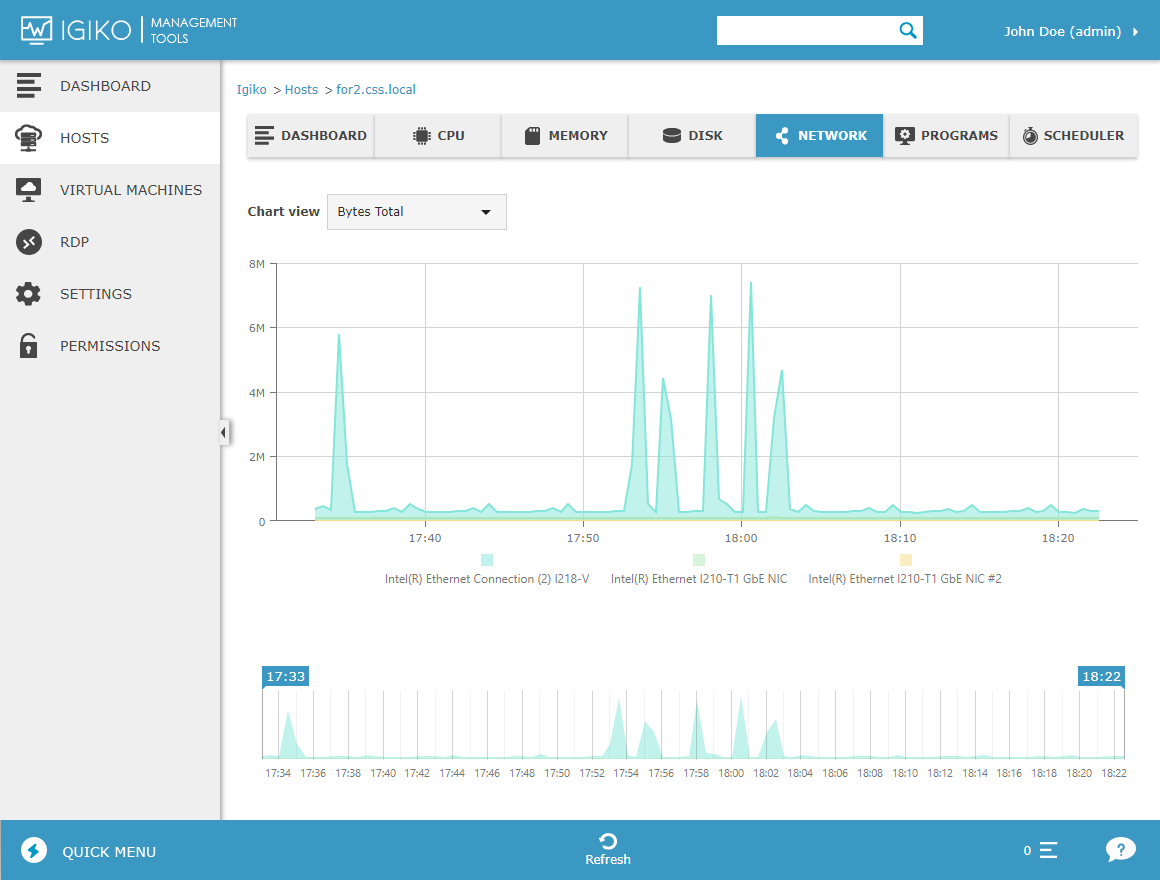Open the notifications list icon
The image size is (1160, 880).
[x=1048, y=850]
